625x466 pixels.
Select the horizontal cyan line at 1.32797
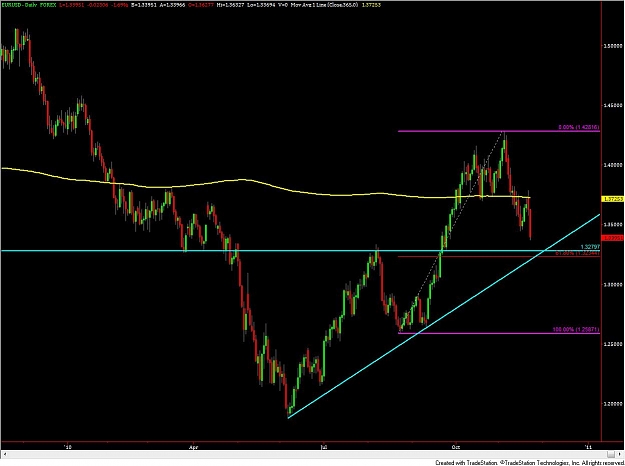300,251
